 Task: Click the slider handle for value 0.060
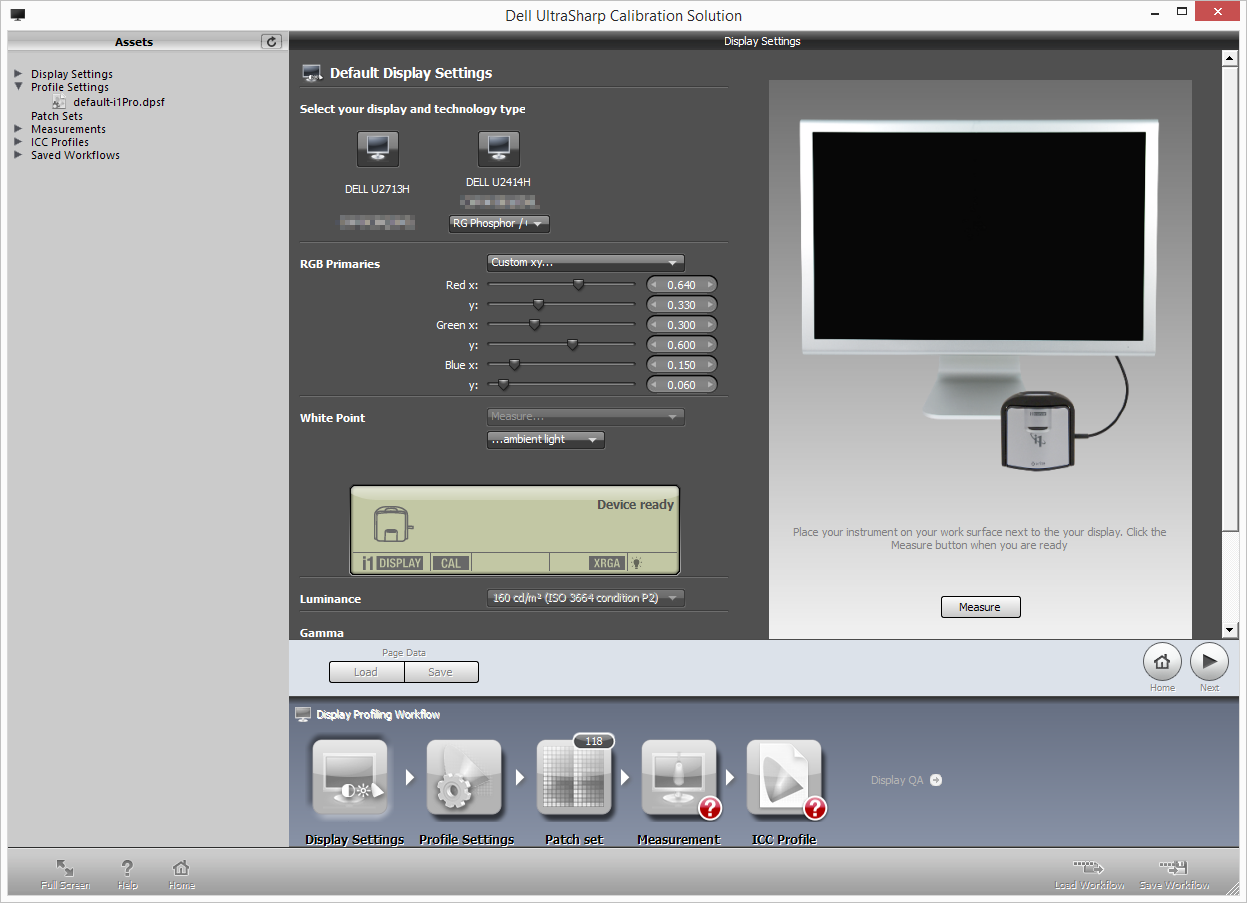(x=503, y=385)
